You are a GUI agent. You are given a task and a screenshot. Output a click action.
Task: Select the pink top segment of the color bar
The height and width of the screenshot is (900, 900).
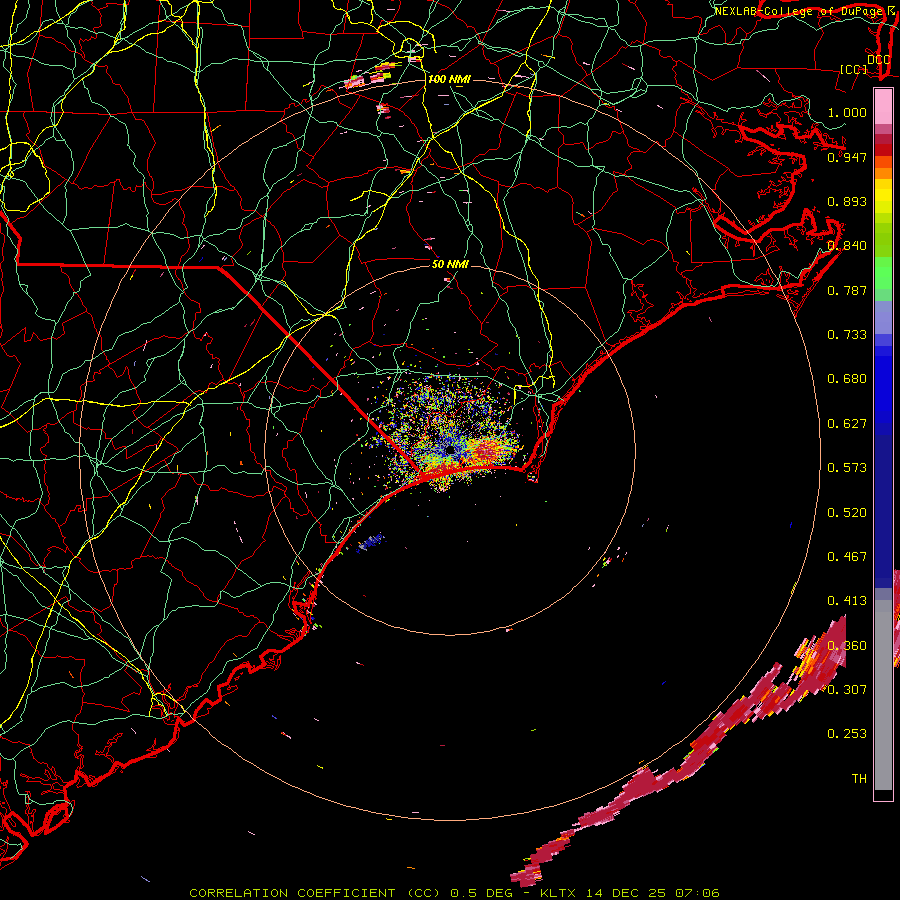[x=883, y=107]
